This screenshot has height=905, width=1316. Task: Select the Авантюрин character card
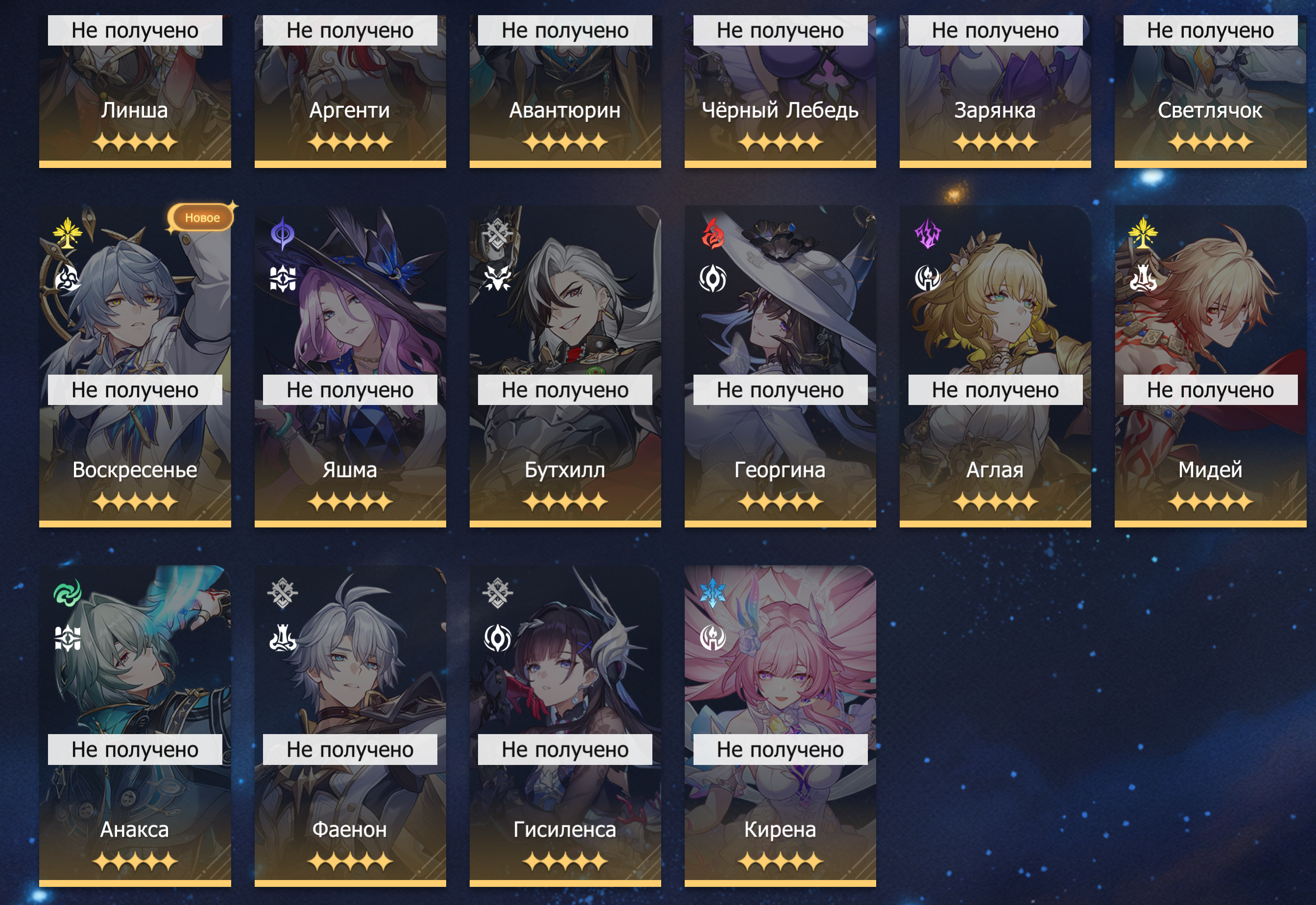(x=565, y=84)
